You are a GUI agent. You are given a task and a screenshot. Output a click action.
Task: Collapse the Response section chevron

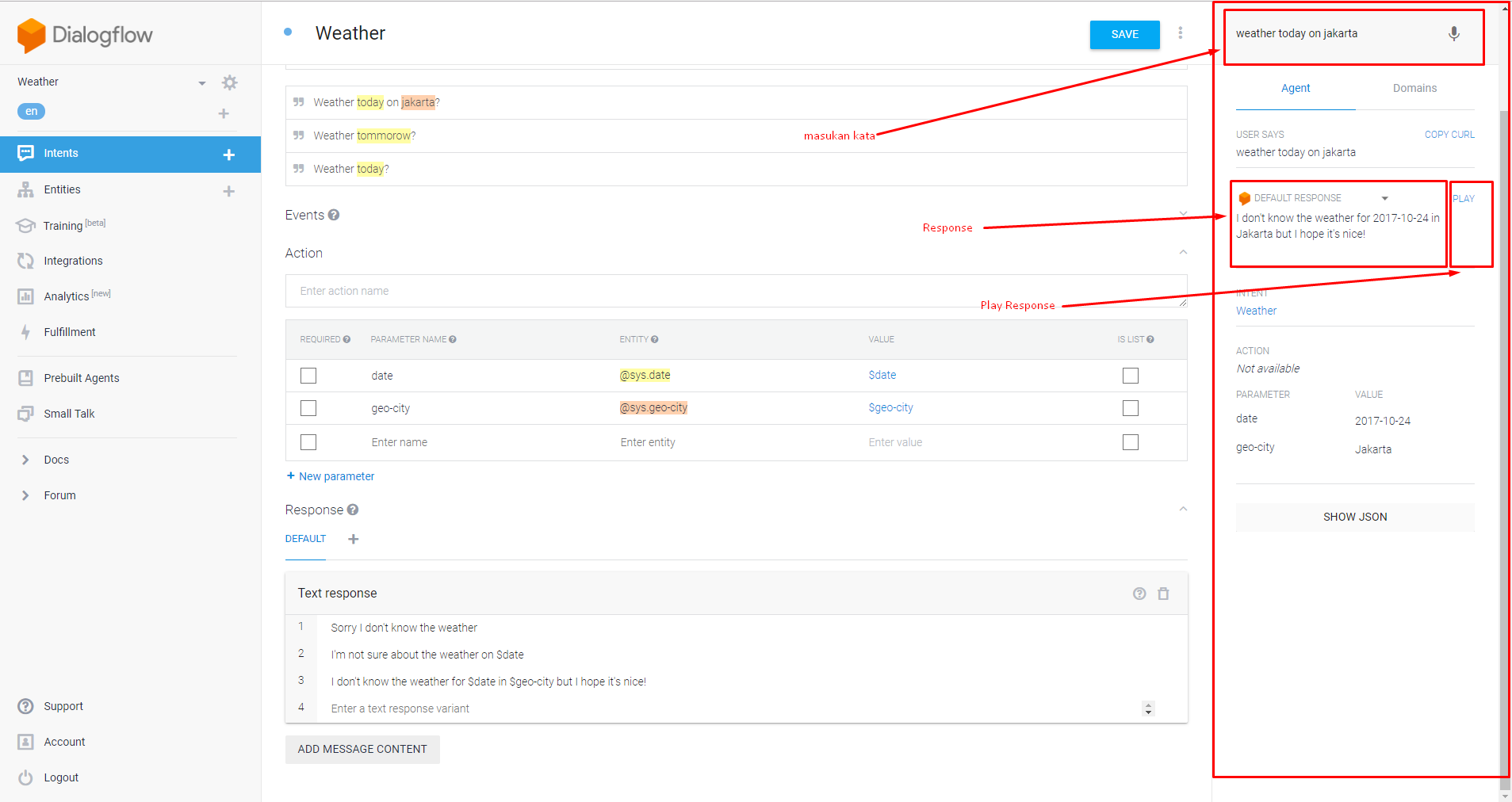[1183, 509]
